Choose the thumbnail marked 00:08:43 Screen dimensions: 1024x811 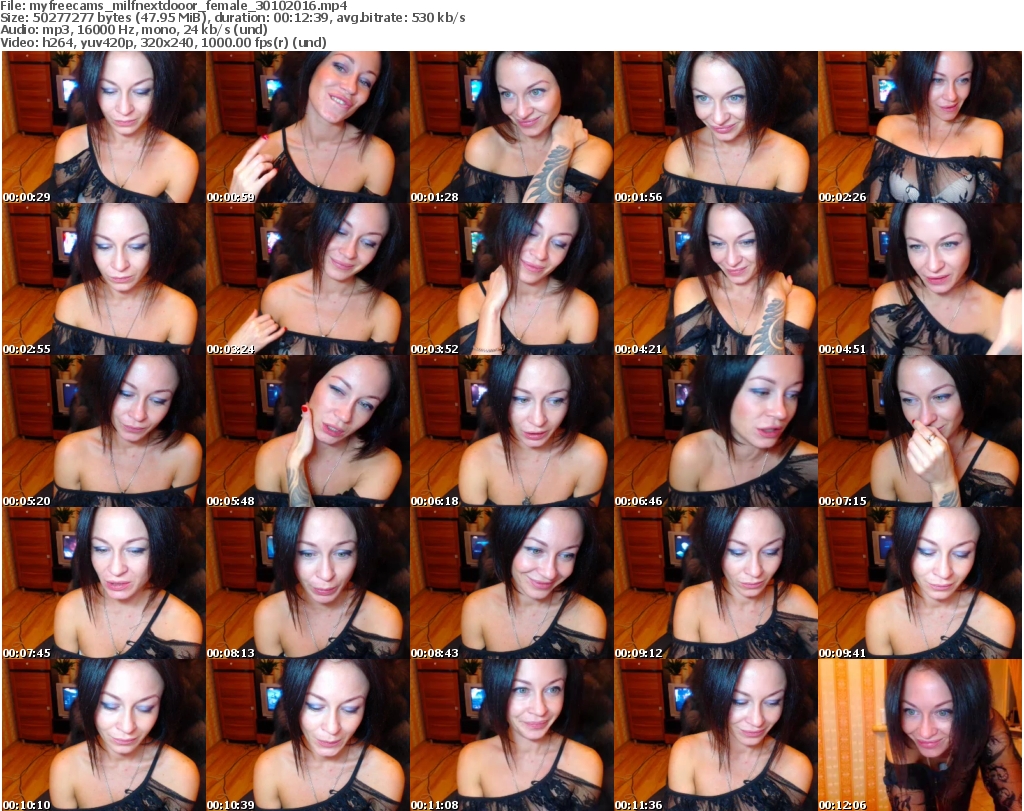512,583
